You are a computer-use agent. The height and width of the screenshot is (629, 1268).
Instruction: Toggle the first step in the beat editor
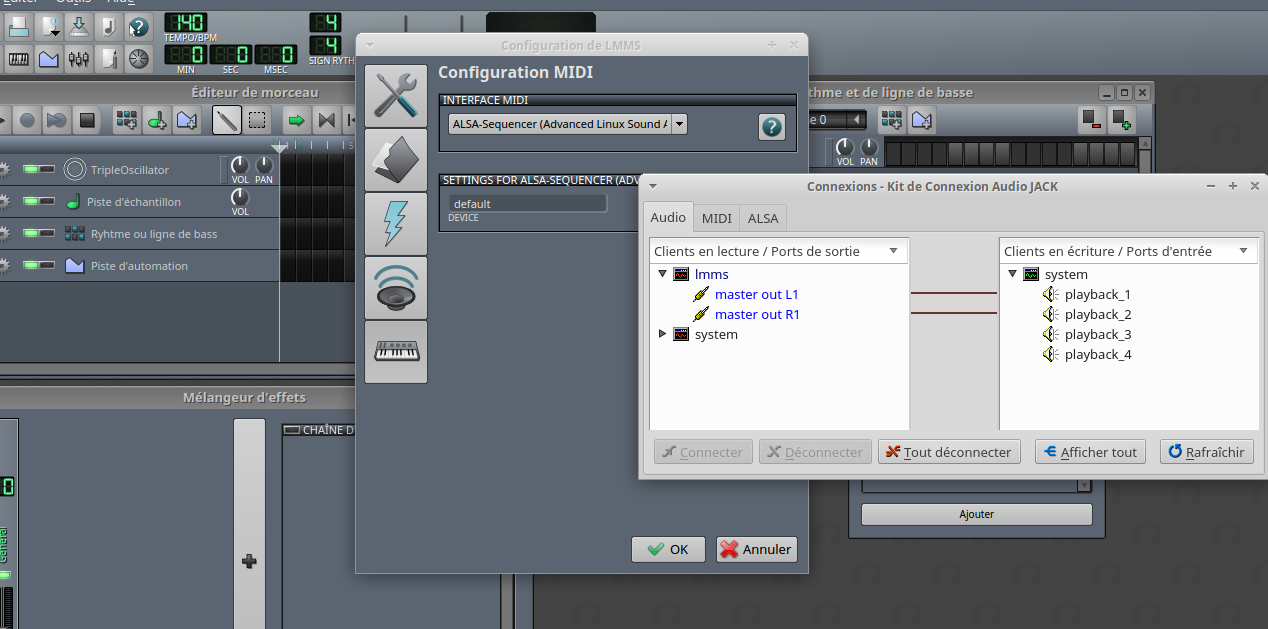[x=892, y=153]
